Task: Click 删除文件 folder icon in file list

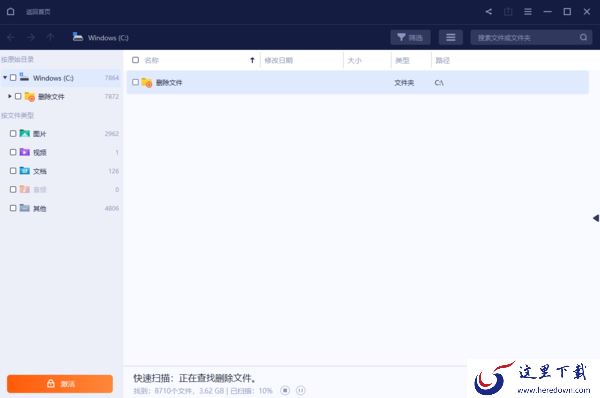Action: tap(147, 82)
